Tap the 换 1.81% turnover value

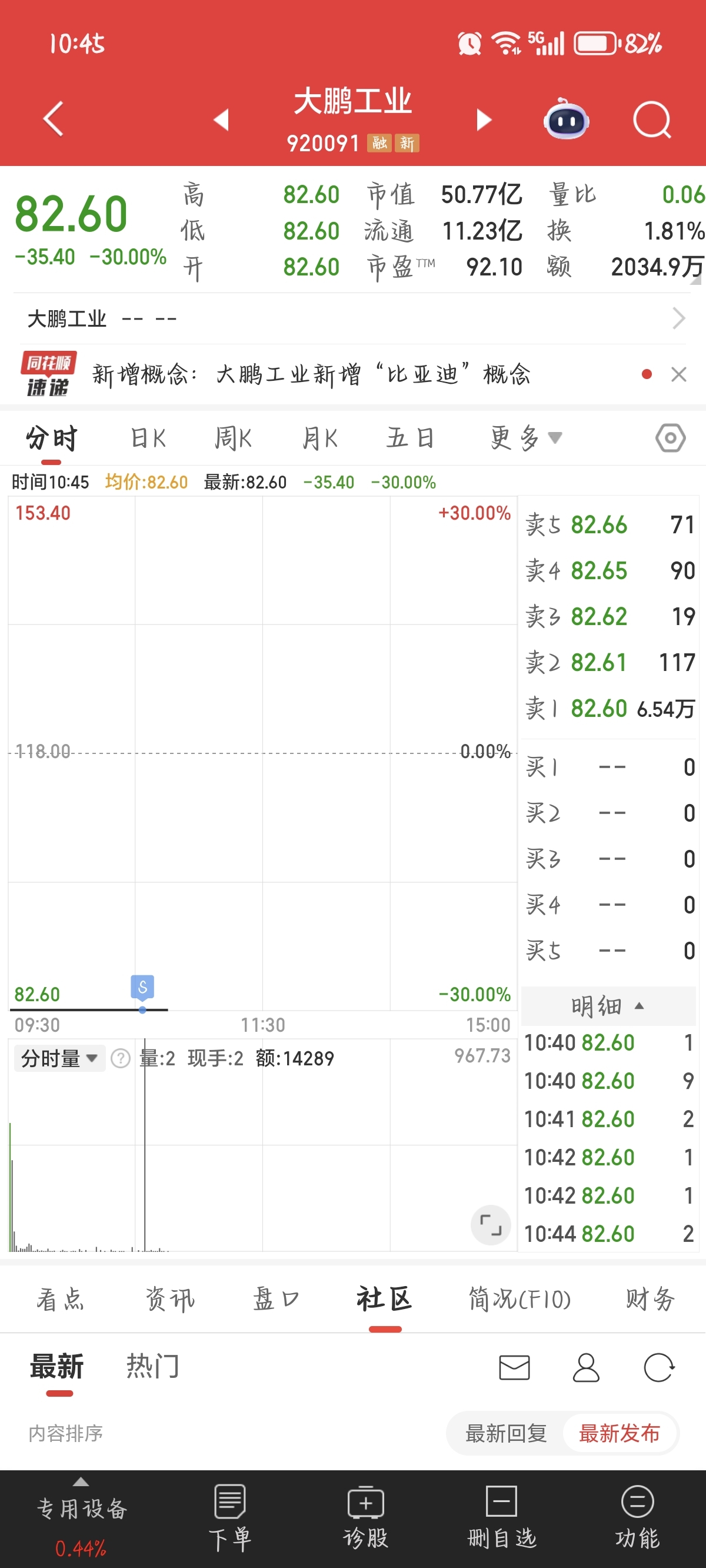click(x=674, y=231)
